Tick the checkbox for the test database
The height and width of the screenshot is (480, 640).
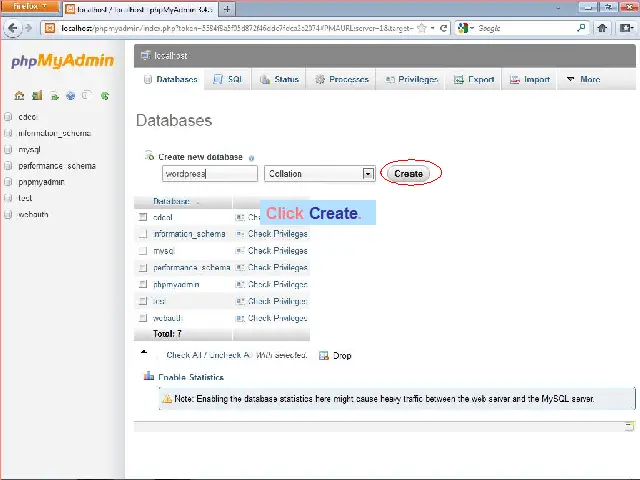[143, 301]
